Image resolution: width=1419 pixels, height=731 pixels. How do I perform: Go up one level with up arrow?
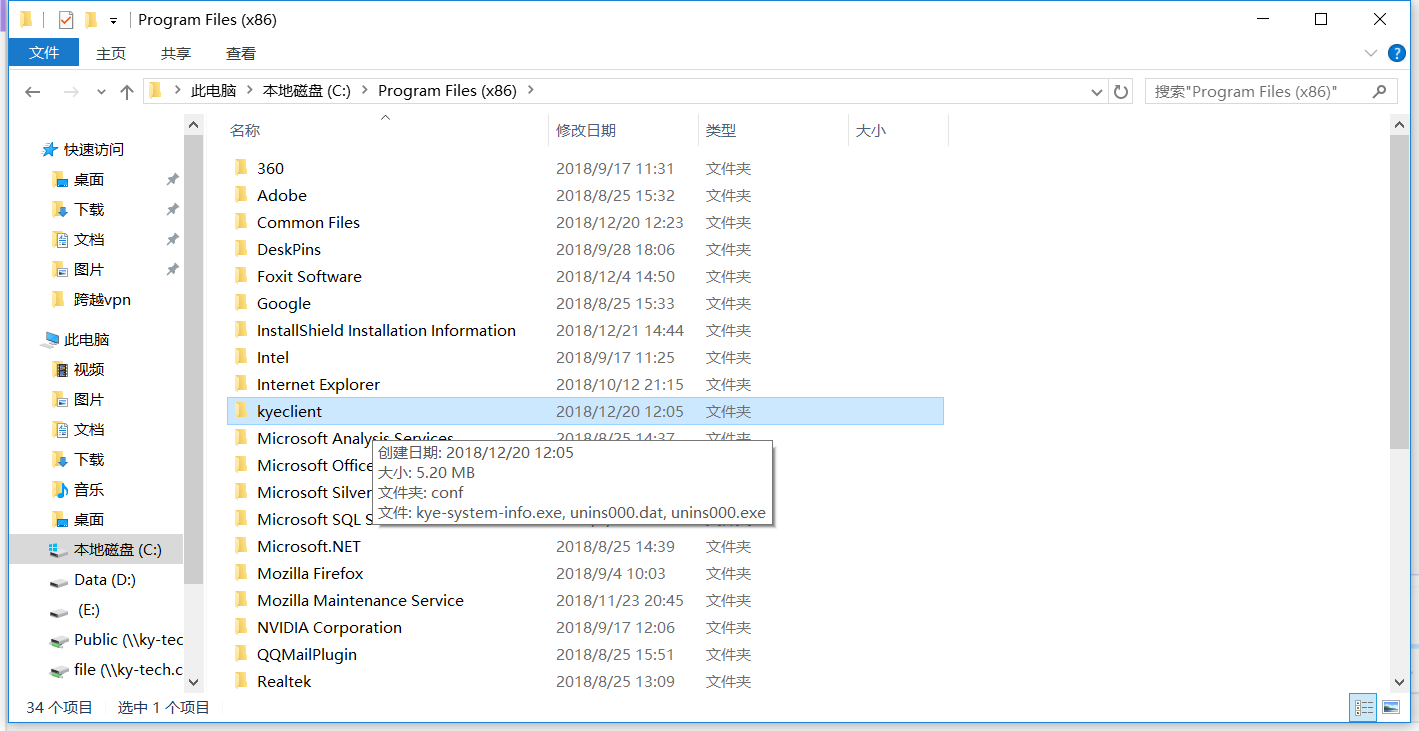coord(127,92)
